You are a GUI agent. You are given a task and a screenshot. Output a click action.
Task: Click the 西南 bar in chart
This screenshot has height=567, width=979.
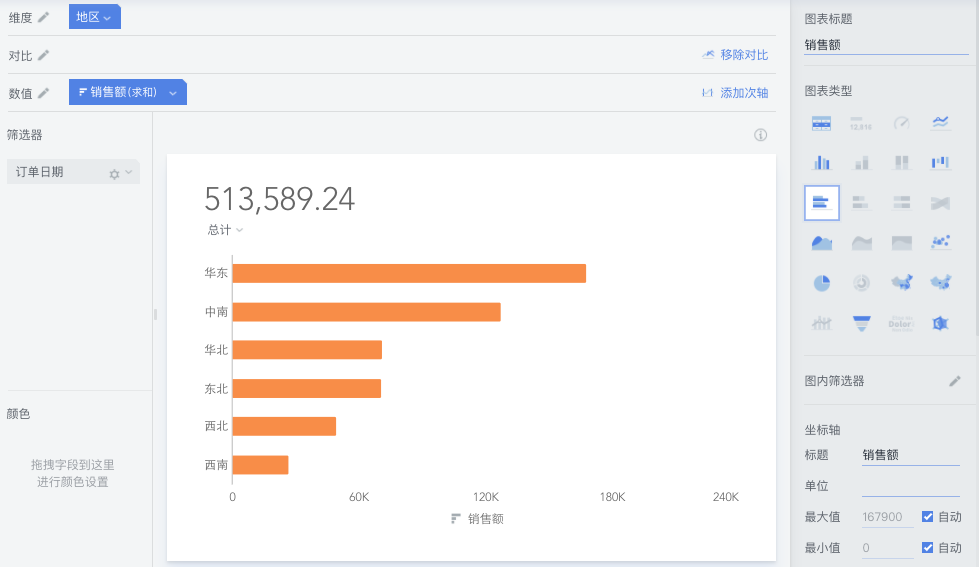click(x=260, y=465)
